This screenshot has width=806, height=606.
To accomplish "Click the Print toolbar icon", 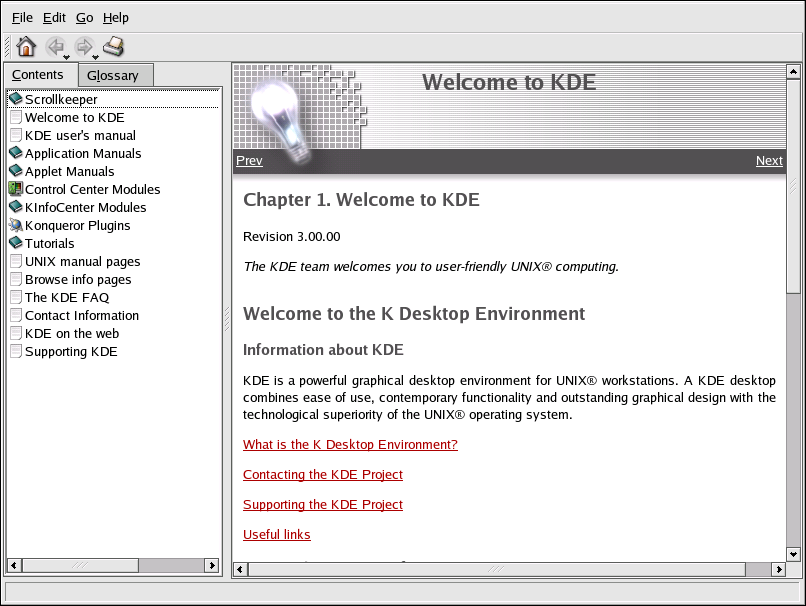I will point(114,46).
